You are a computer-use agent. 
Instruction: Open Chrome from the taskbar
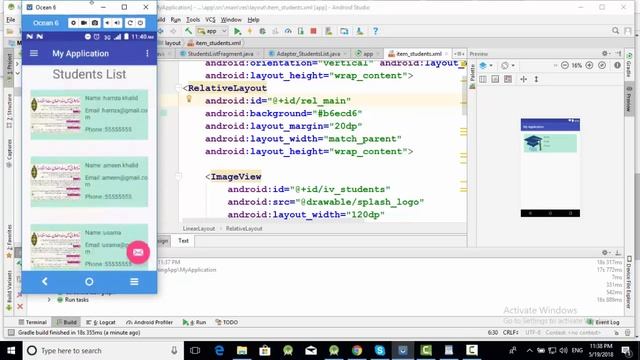point(357,351)
